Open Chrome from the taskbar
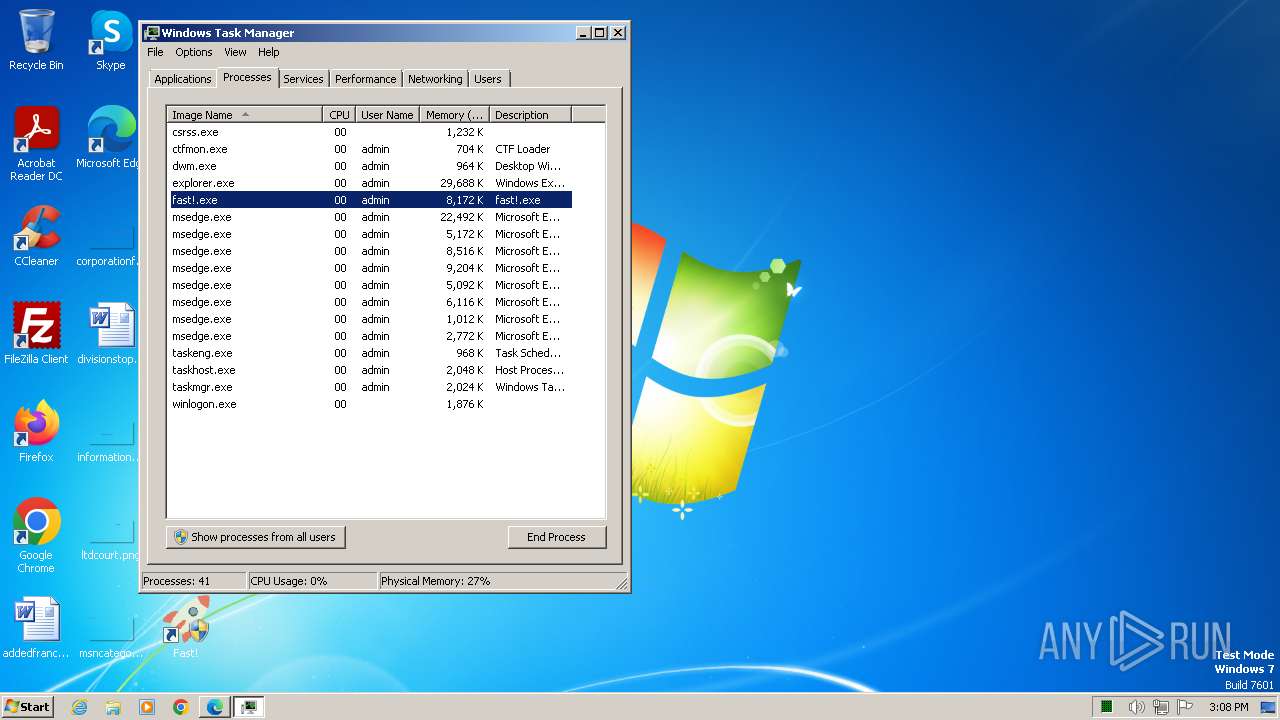 click(x=181, y=707)
